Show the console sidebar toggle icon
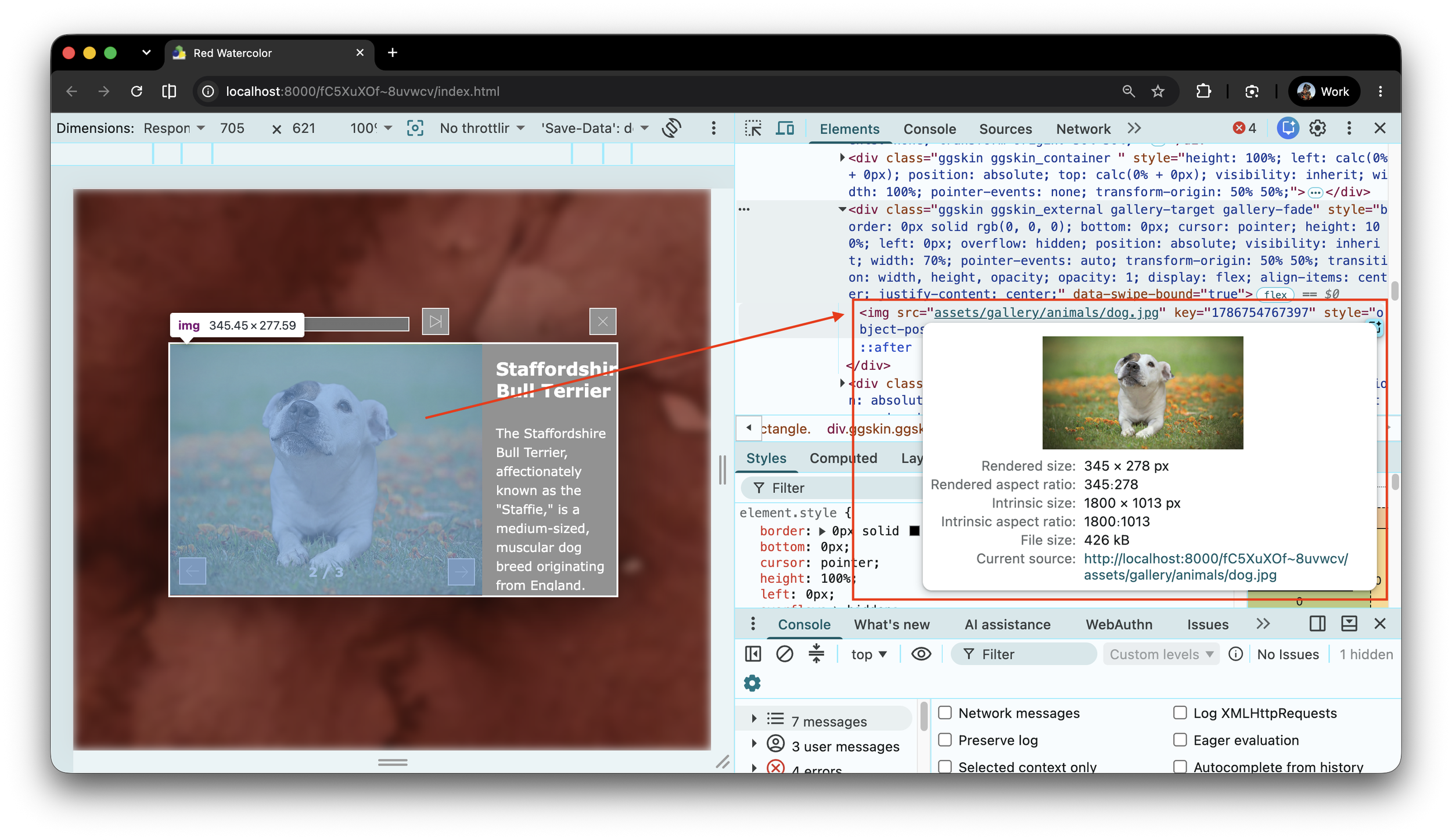 753,654
